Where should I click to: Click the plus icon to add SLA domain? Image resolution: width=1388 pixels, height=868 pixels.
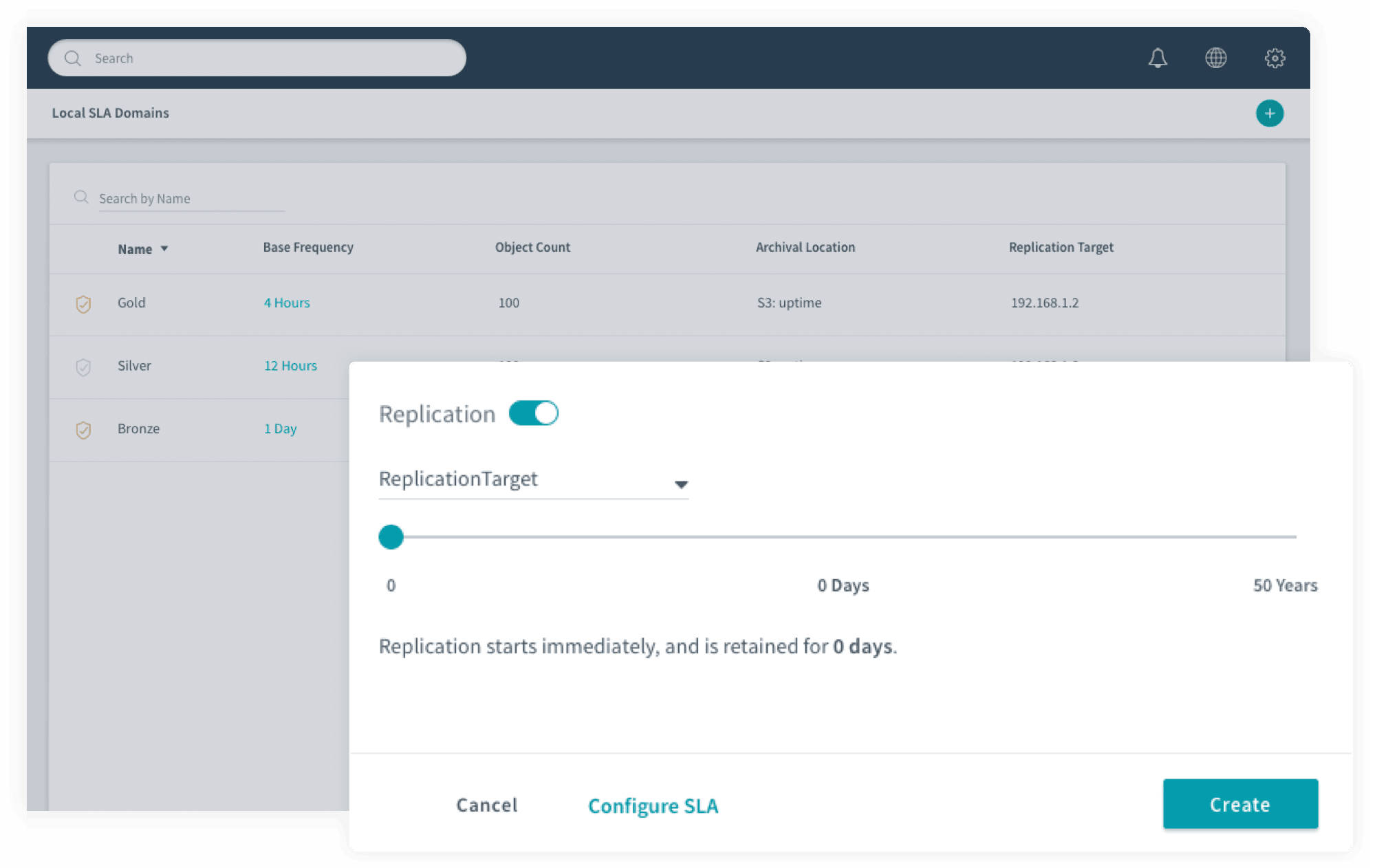coord(1270,113)
